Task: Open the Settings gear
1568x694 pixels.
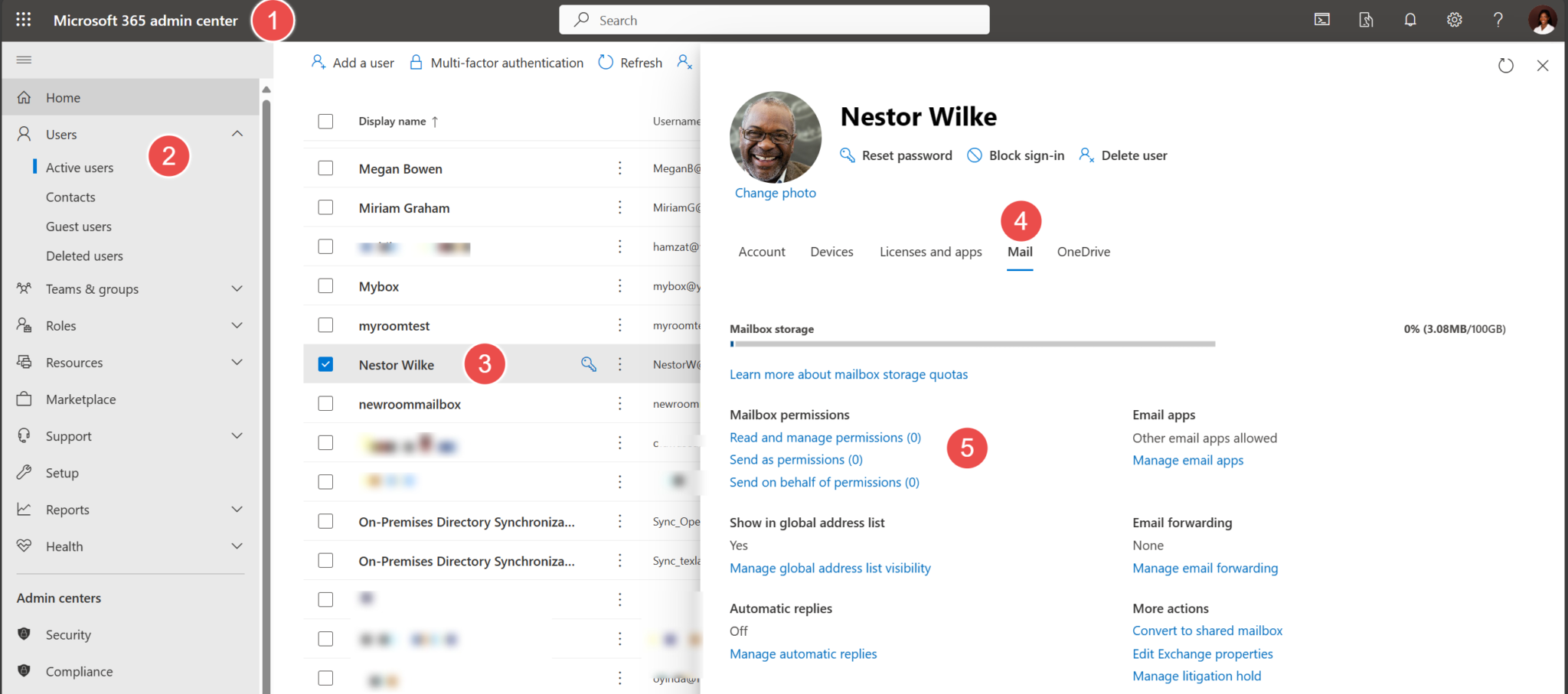Action: tap(1453, 20)
